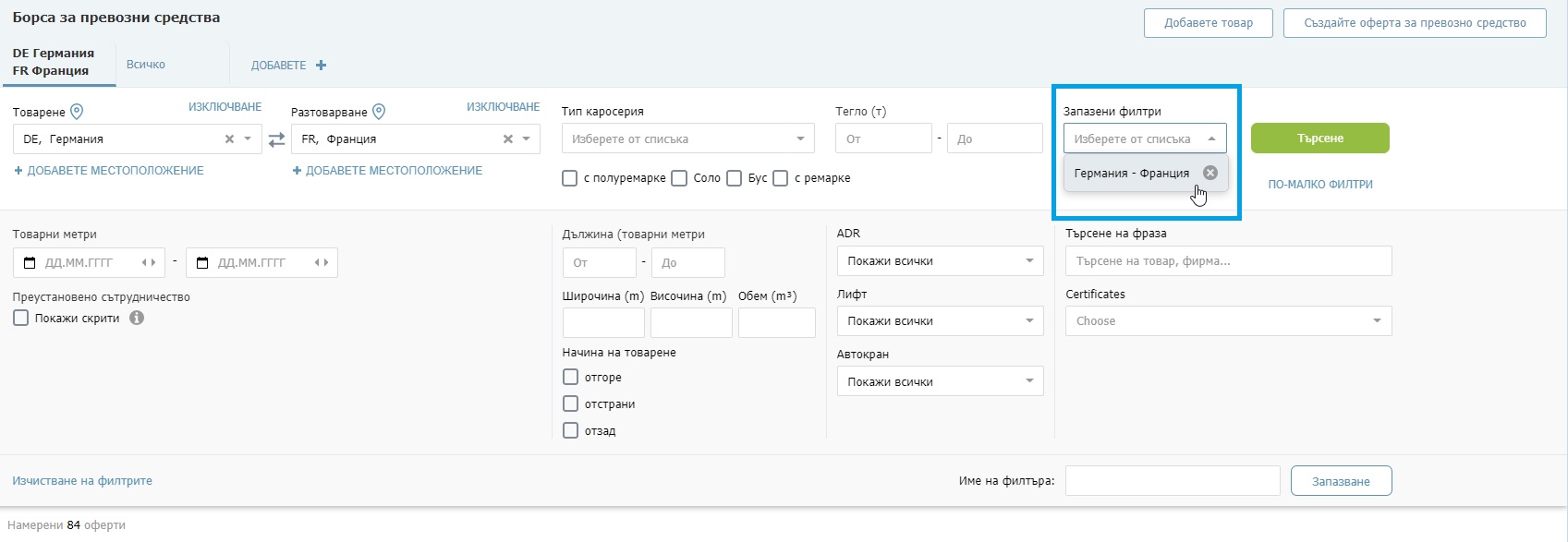Expand the Тип каросерия dropdown
1568x542 pixels.
click(x=687, y=139)
